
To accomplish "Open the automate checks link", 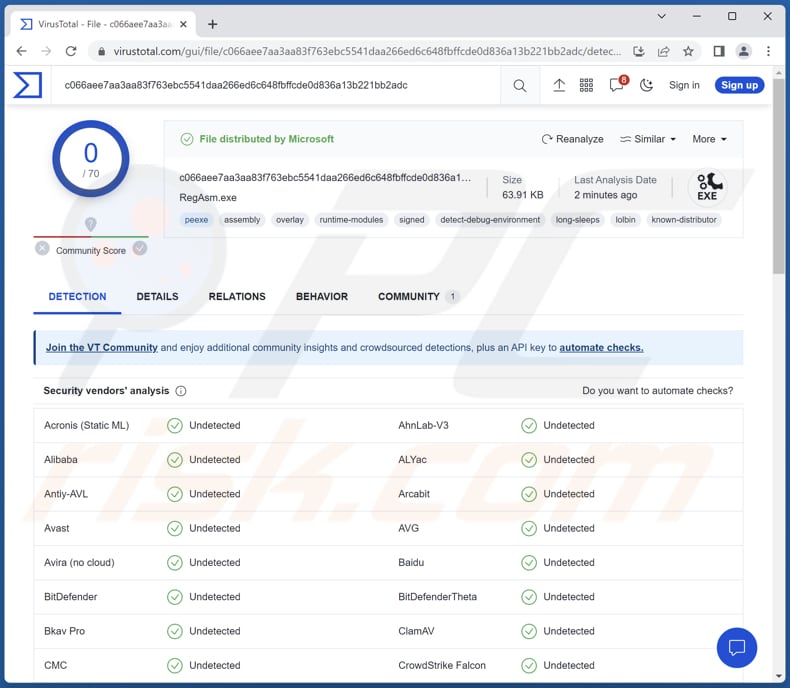I will 601,348.
